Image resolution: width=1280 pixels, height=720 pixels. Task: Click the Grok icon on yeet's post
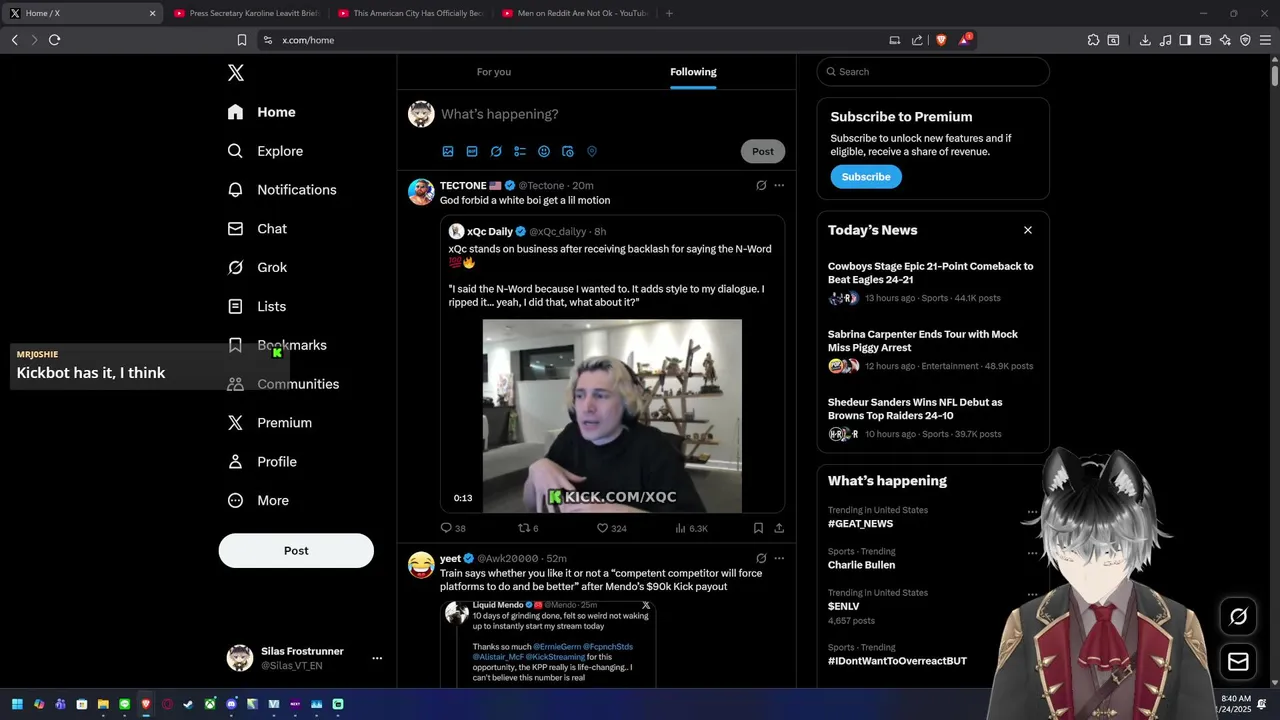coord(761,558)
